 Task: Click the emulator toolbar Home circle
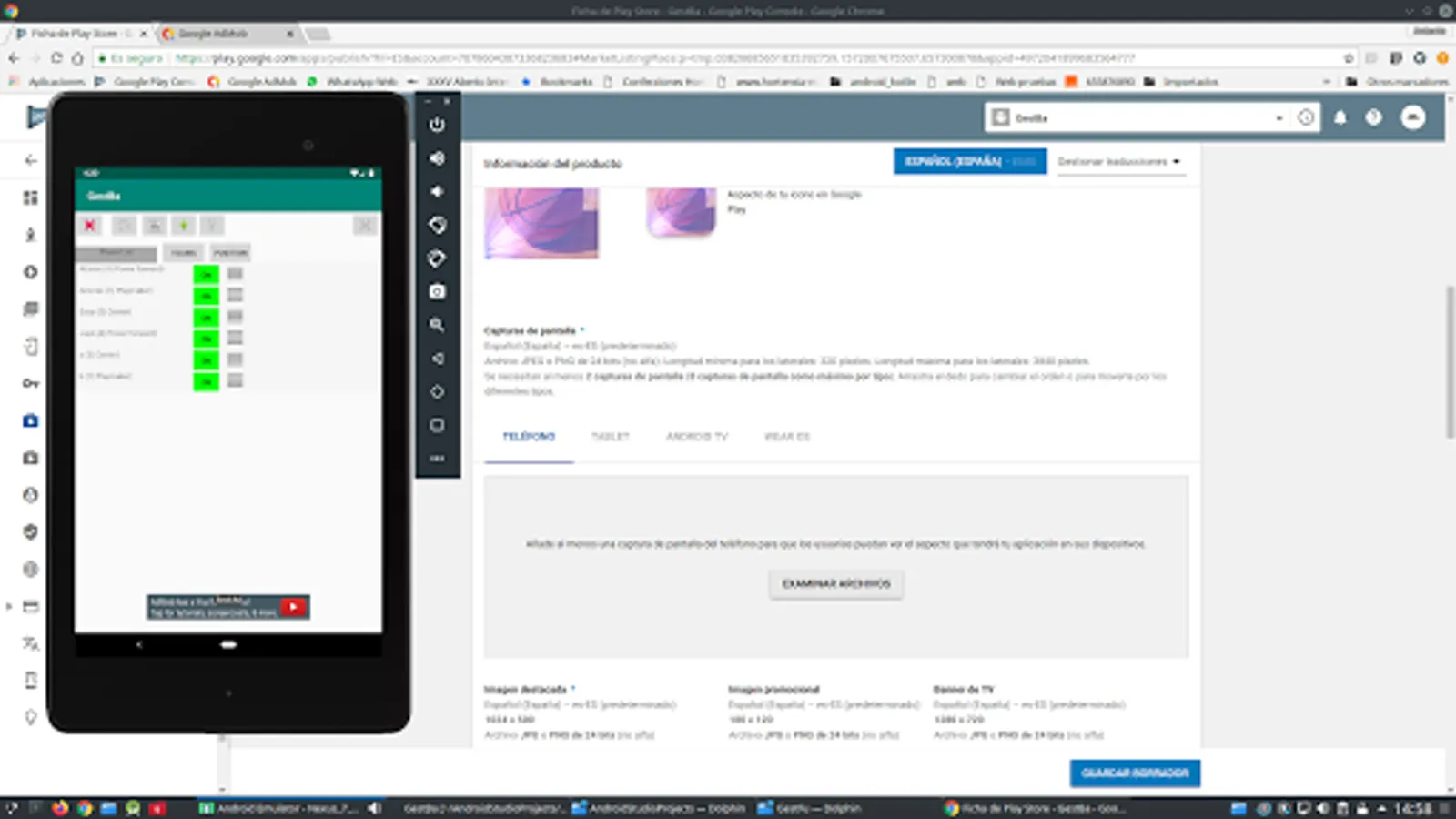[x=437, y=391]
